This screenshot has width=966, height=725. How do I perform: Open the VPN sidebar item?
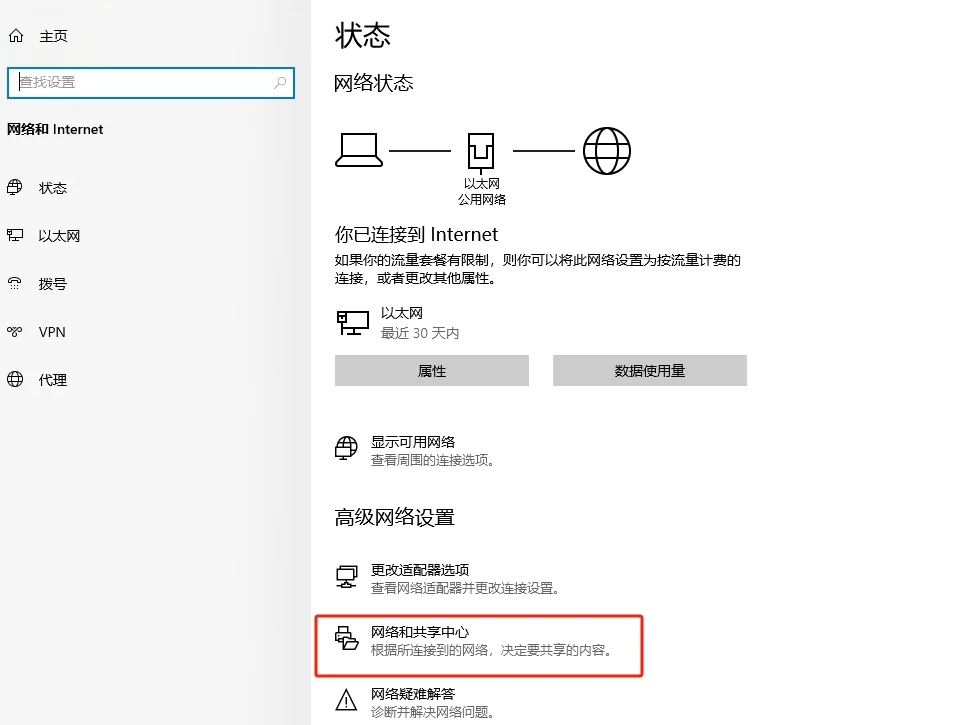tap(52, 332)
